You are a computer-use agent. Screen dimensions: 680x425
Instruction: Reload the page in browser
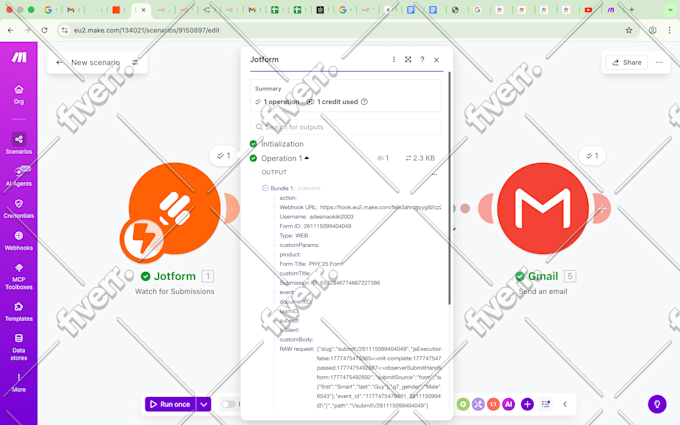pyautogui.click(x=44, y=30)
